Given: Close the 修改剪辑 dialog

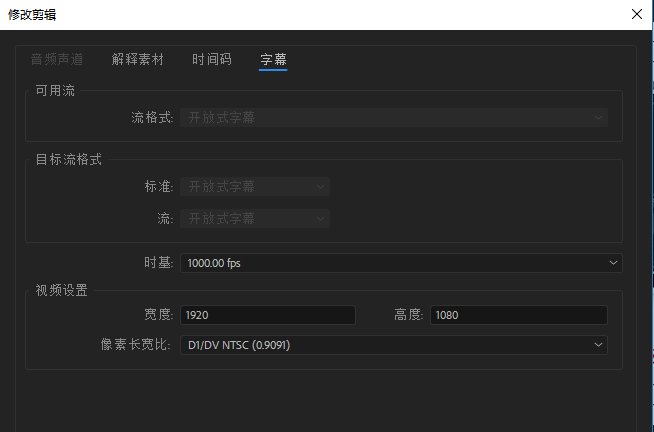Looking at the screenshot, I should pos(636,14).
